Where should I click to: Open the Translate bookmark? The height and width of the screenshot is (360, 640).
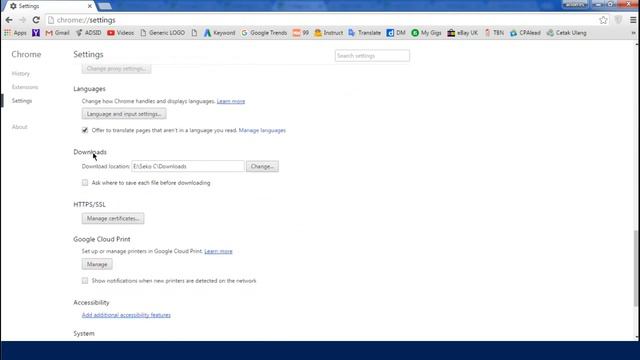pos(364,33)
